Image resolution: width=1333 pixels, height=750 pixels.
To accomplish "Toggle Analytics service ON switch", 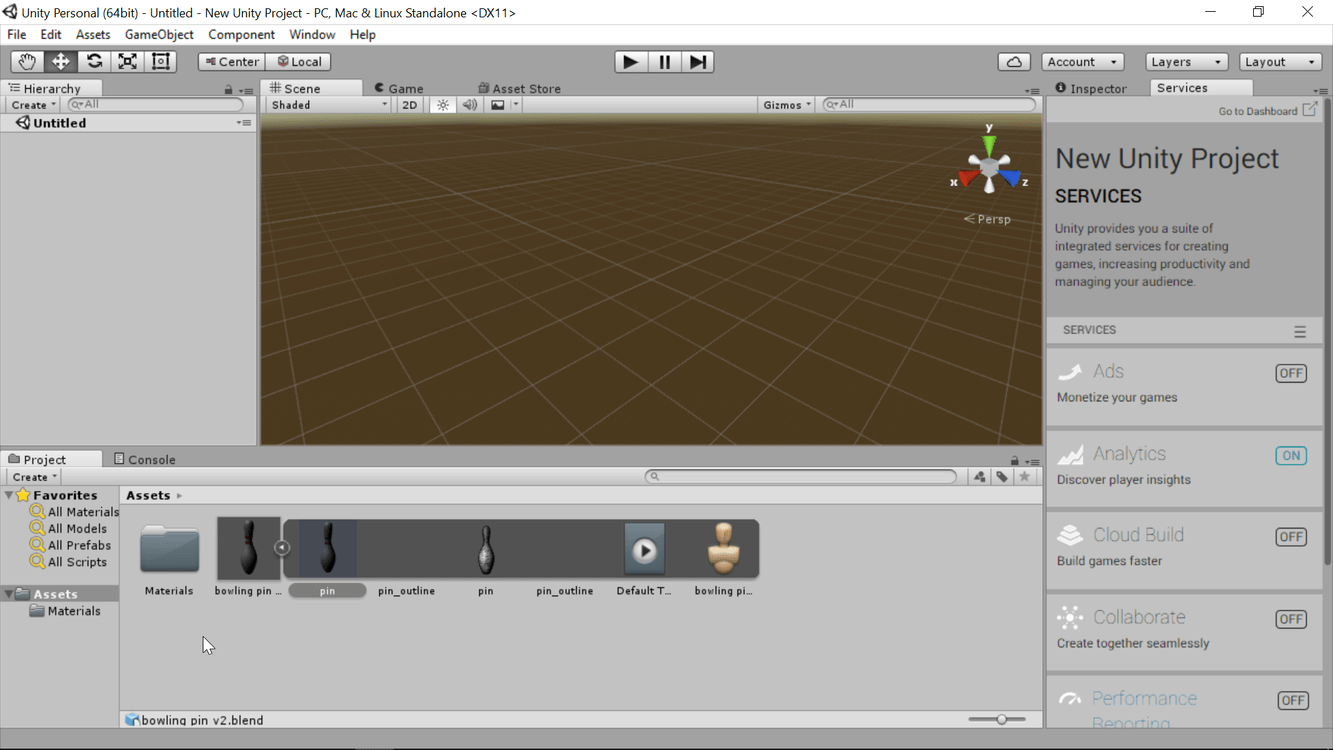I will [x=1291, y=455].
